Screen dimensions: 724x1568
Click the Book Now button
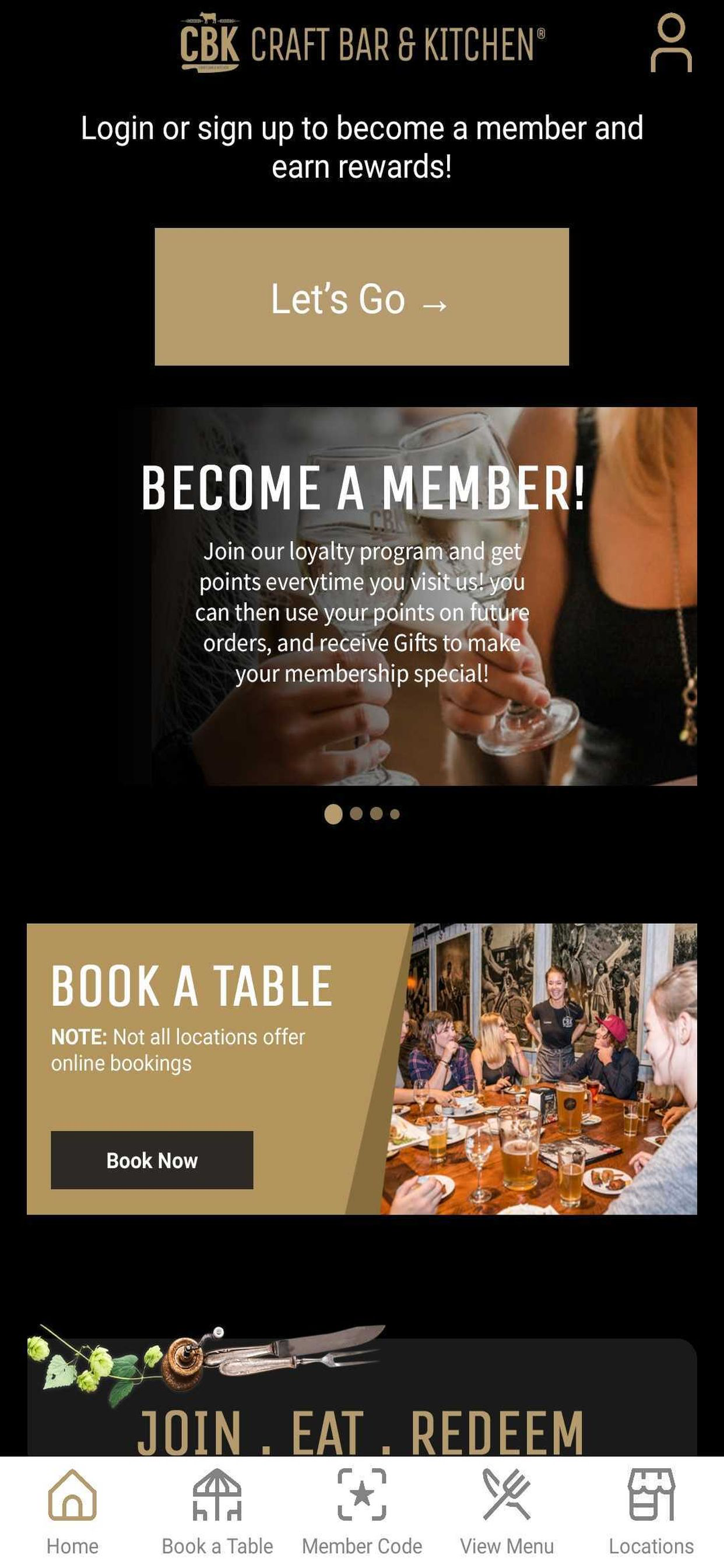(x=152, y=1160)
